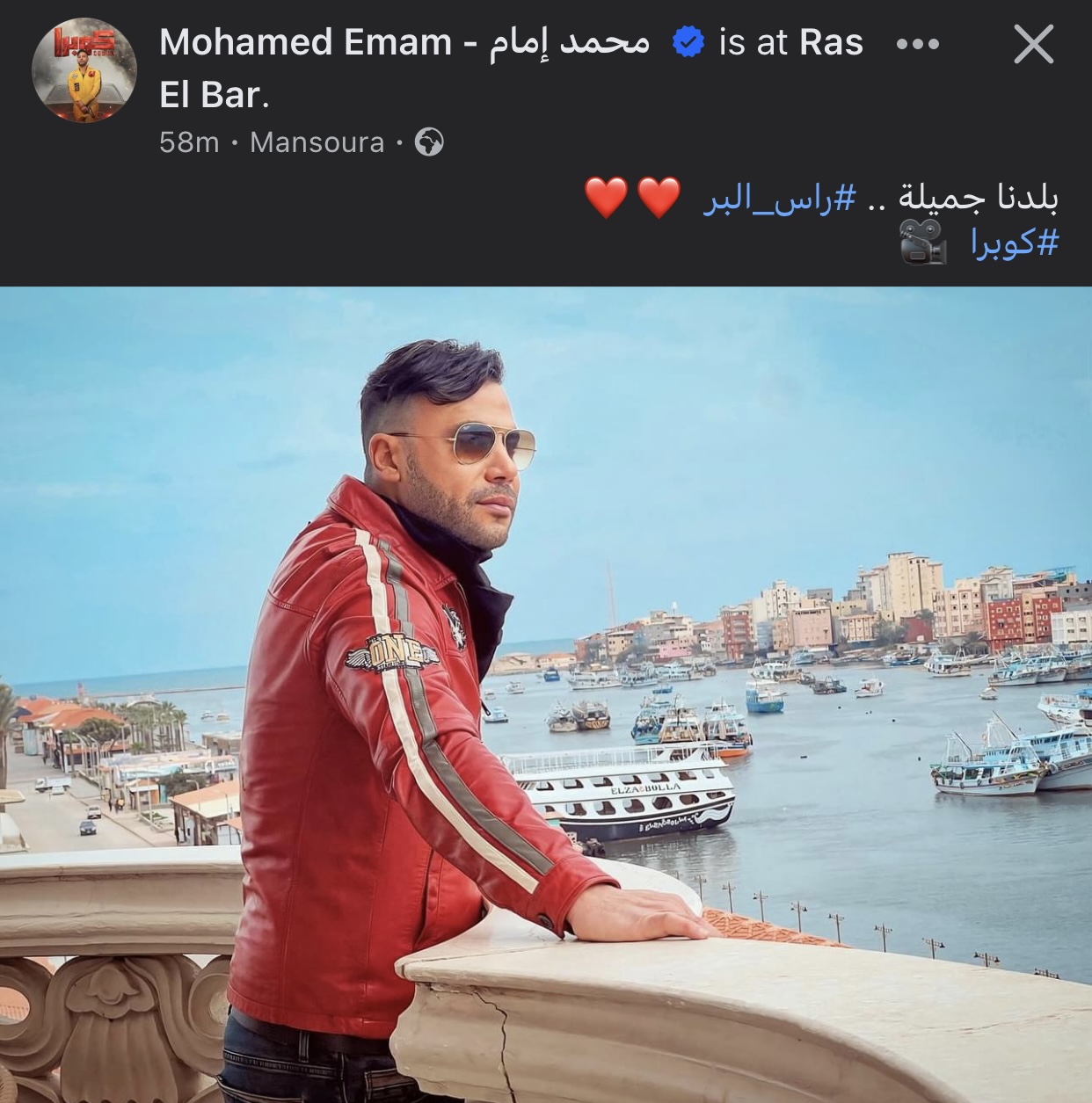Open the #كوبرا hashtag
Viewport: 1092px width, 1103px height.
[1015, 241]
